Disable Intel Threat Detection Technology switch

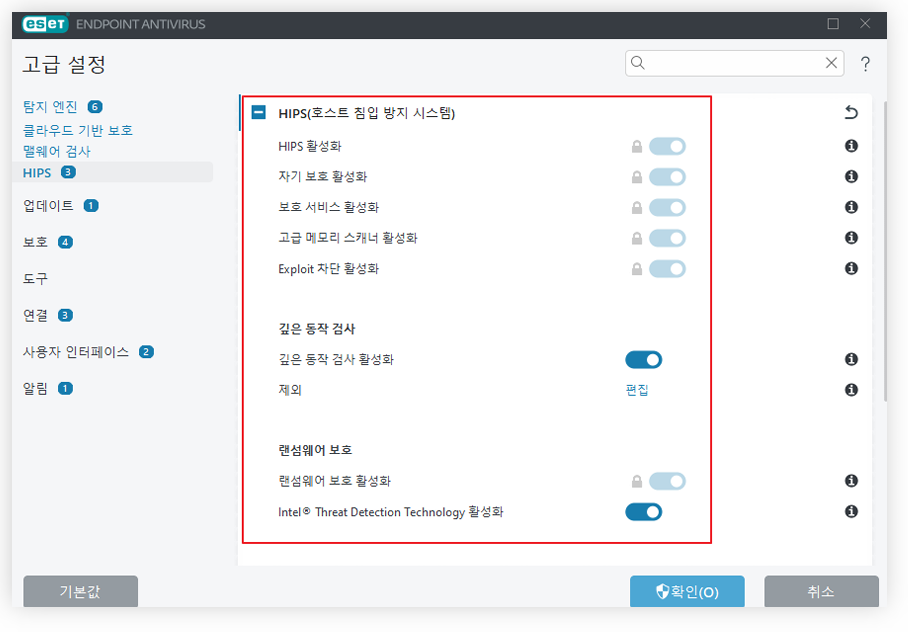click(643, 512)
